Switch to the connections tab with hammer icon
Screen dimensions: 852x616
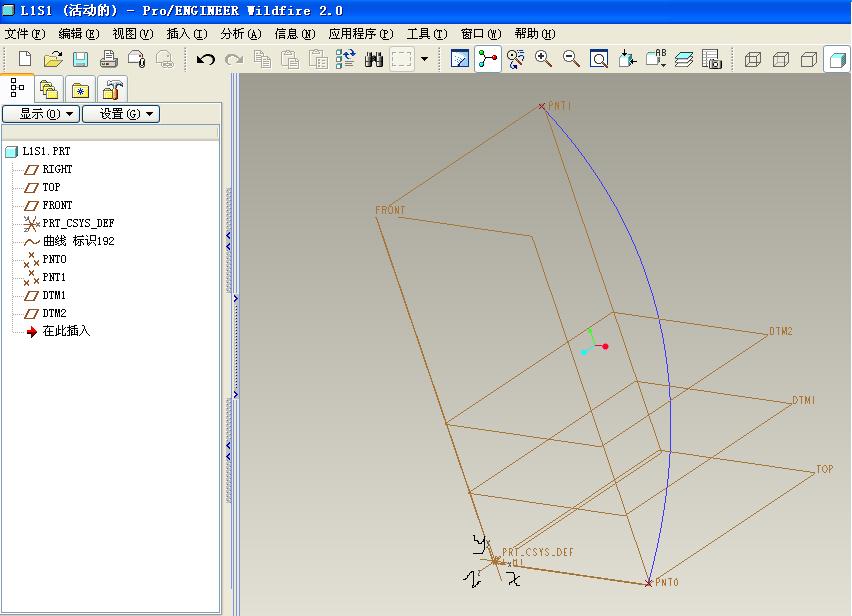pos(112,89)
